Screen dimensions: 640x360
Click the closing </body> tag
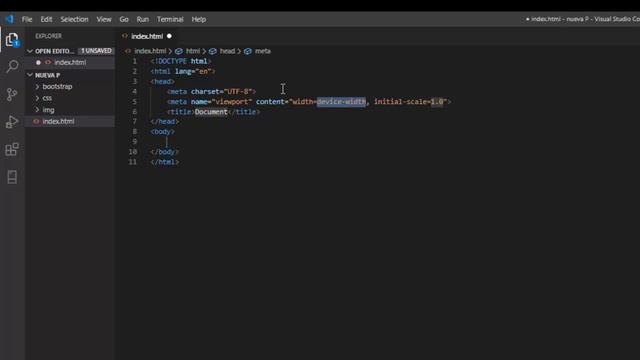[164, 152]
